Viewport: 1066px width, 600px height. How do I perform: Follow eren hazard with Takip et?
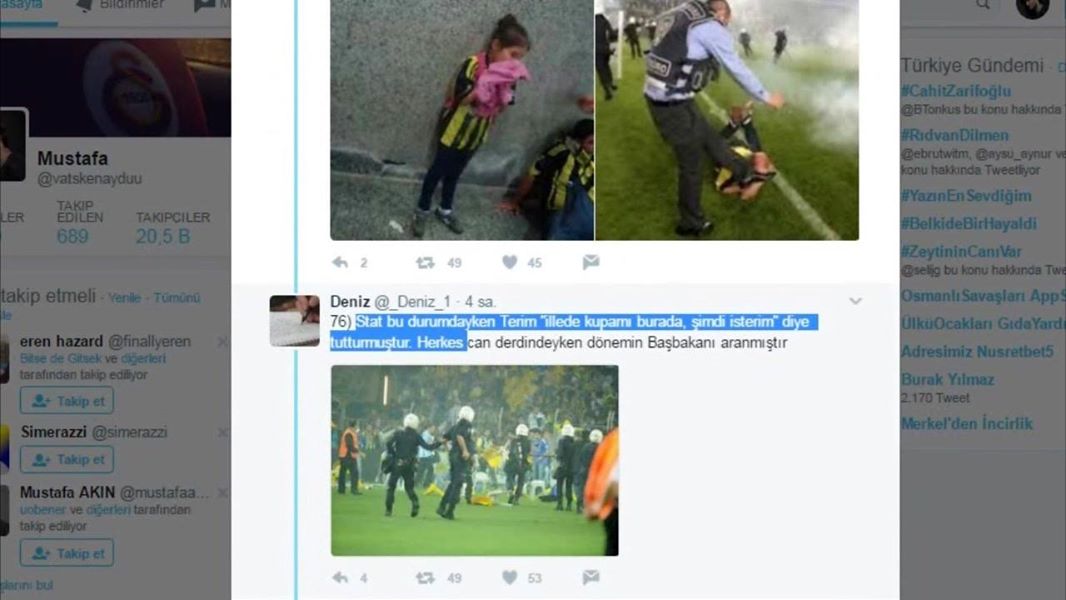coord(67,401)
